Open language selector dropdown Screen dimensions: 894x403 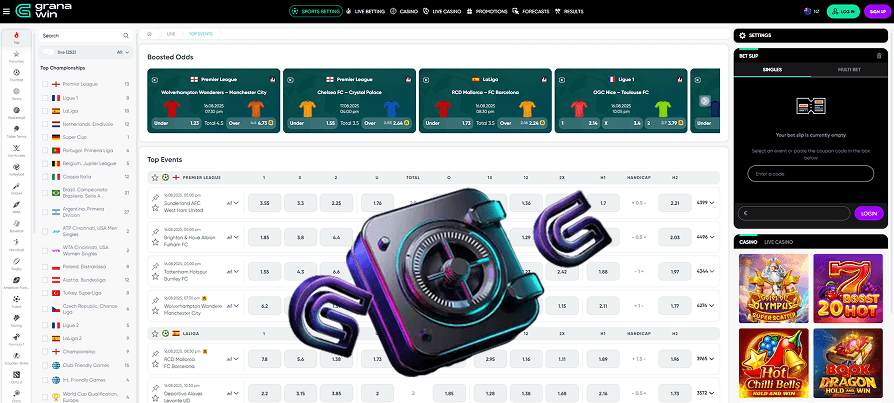point(811,11)
